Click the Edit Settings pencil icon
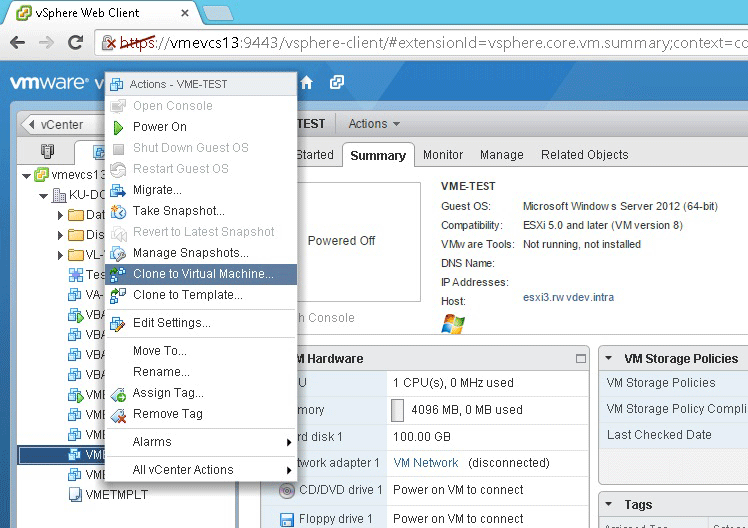The image size is (748, 528). click(118, 323)
